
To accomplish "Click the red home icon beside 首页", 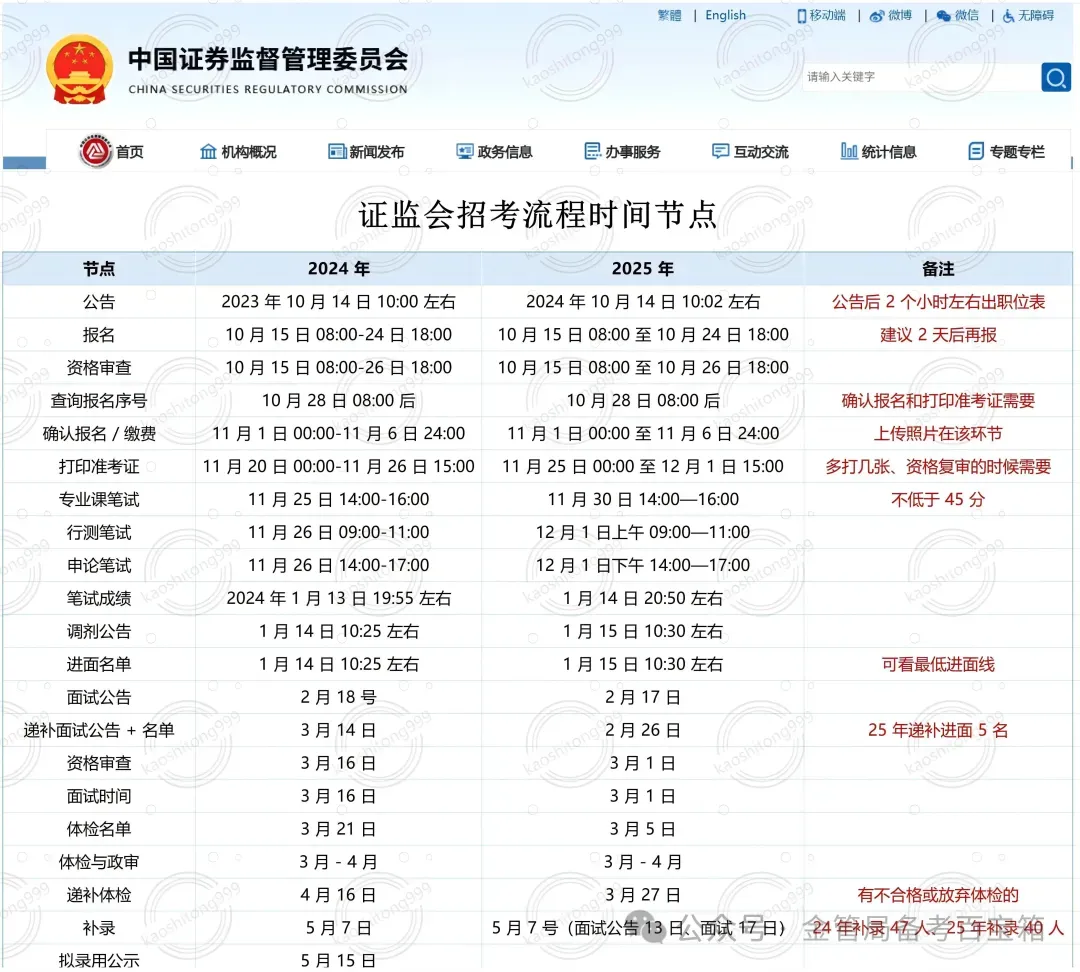I will pyautogui.click(x=96, y=151).
